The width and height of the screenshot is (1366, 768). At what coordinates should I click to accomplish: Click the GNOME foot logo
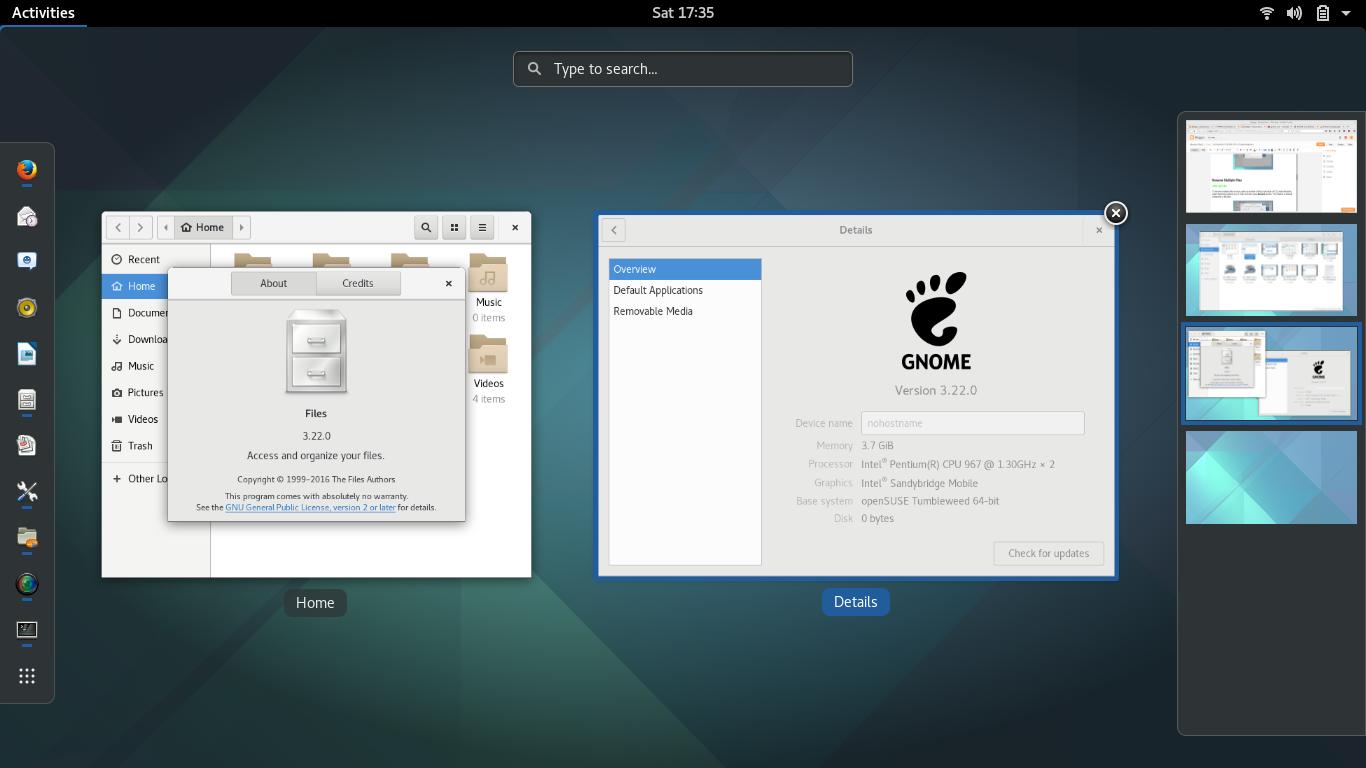[x=936, y=321]
